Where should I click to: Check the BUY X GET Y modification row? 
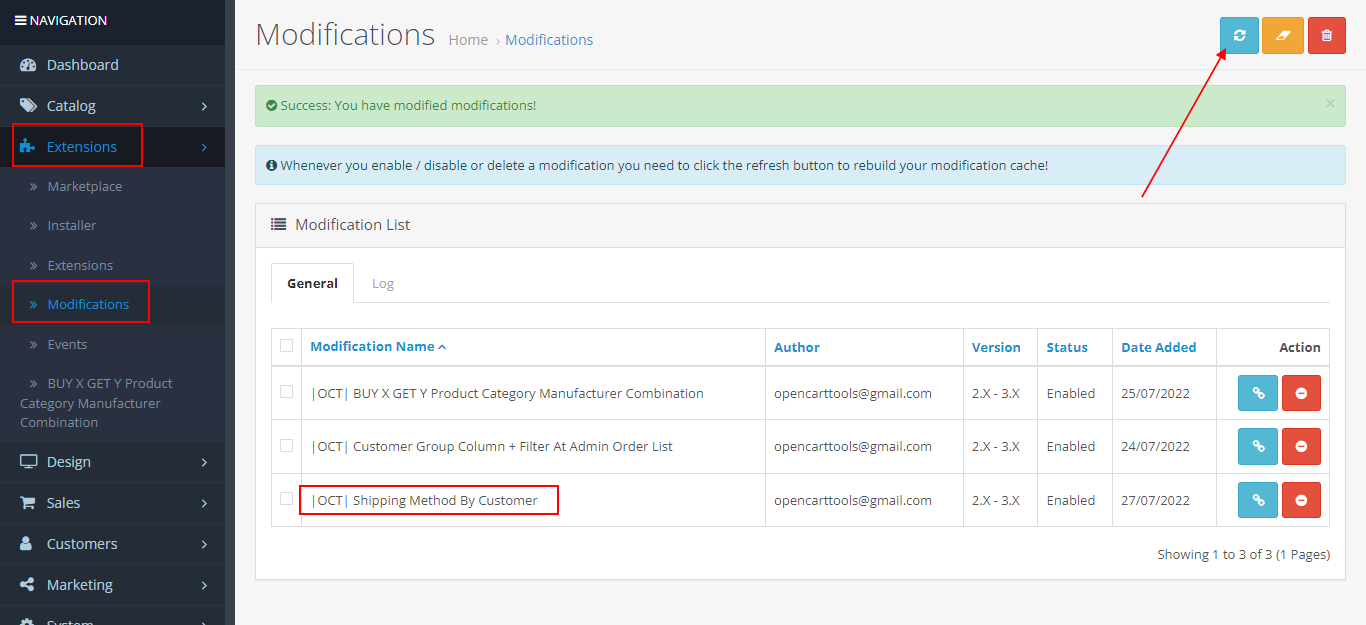pos(287,393)
